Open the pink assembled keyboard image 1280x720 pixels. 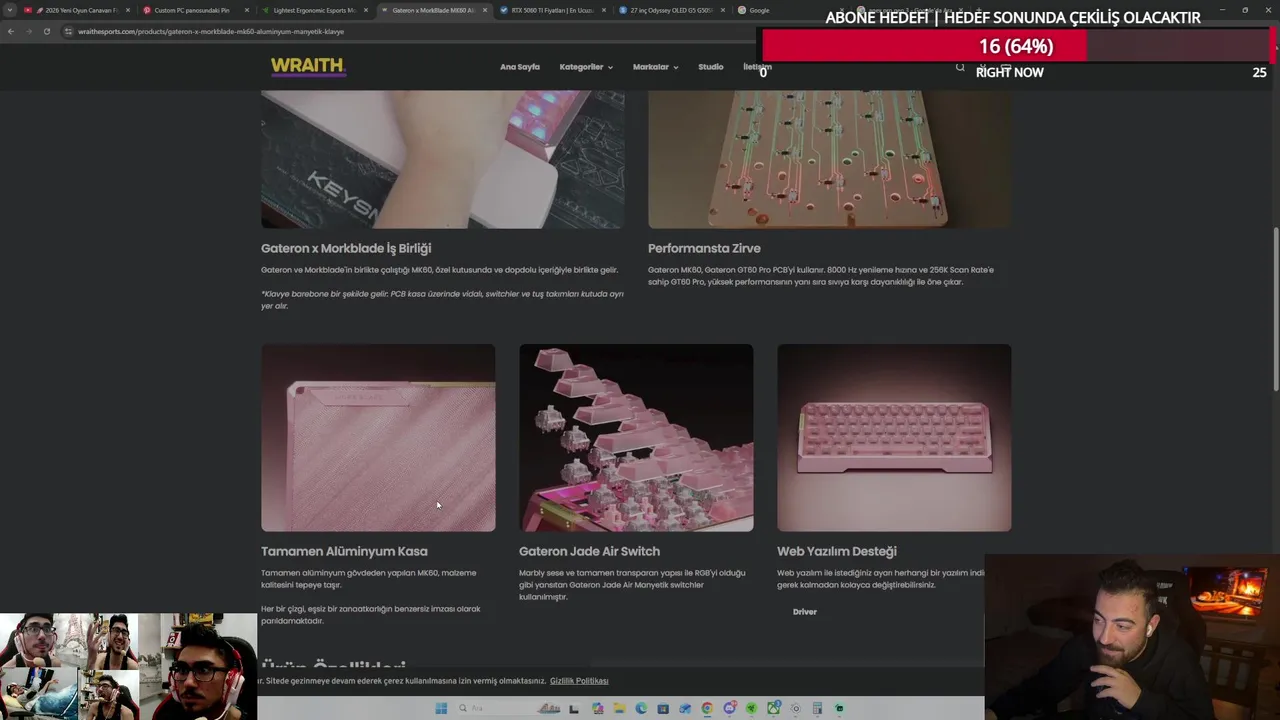(894, 437)
